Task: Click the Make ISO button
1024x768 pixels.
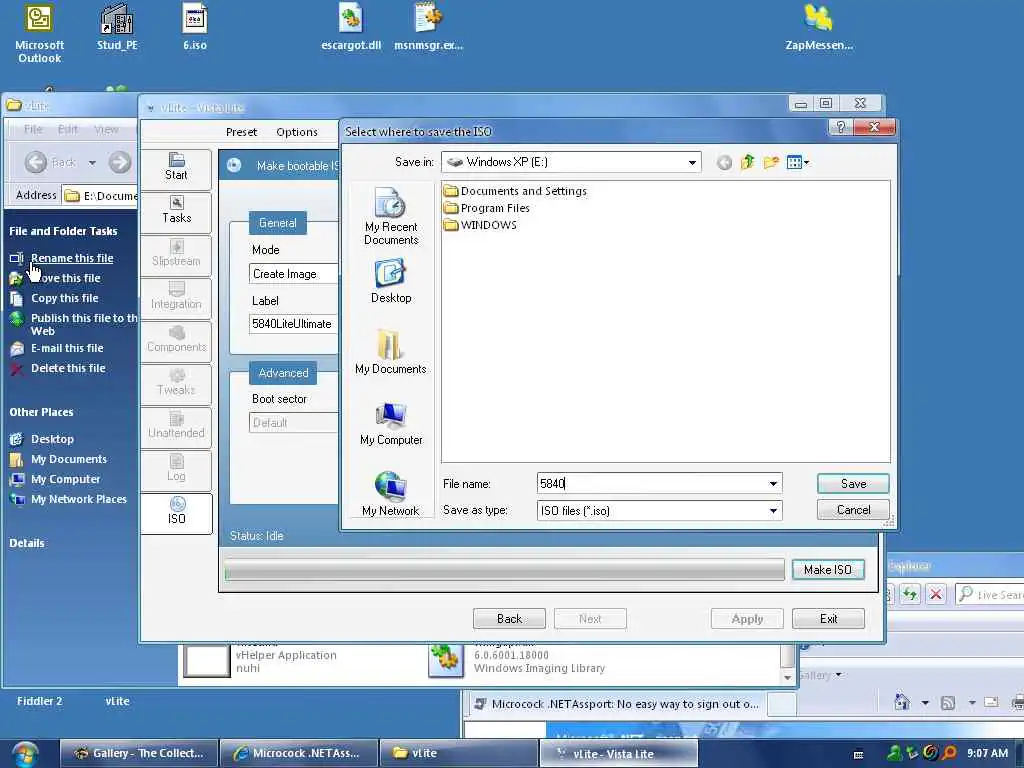Action: pos(827,569)
